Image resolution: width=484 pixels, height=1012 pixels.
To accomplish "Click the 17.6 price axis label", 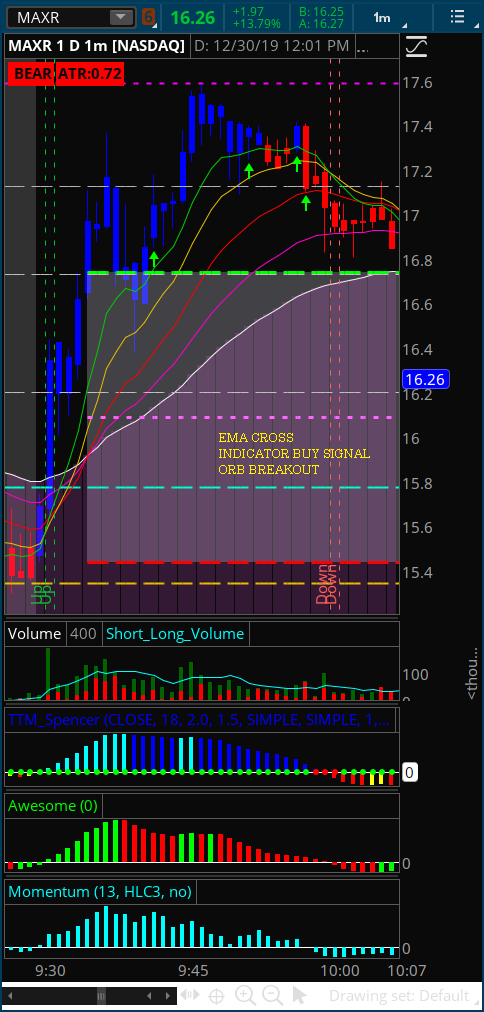I will (417, 83).
